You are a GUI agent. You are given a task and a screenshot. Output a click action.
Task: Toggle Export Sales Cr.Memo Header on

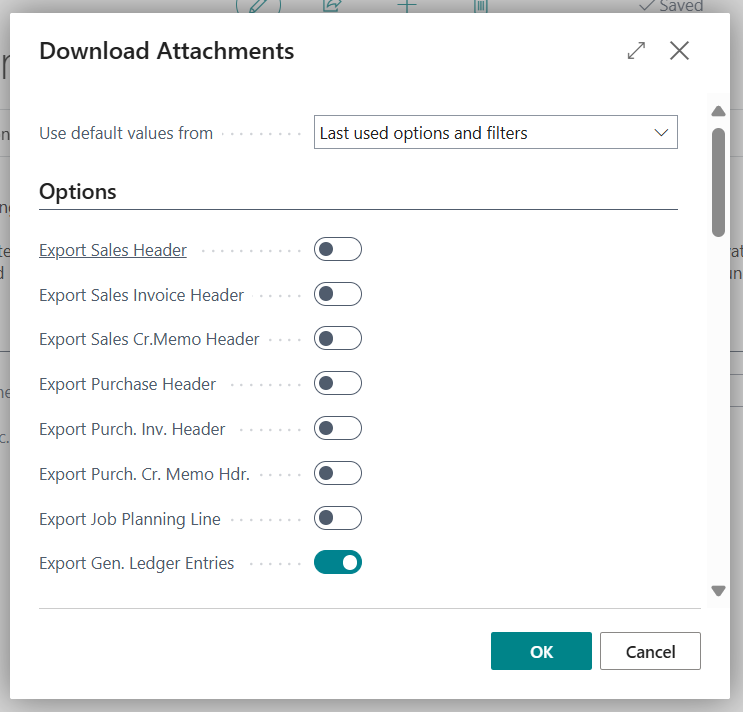click(x=338, y=338)
